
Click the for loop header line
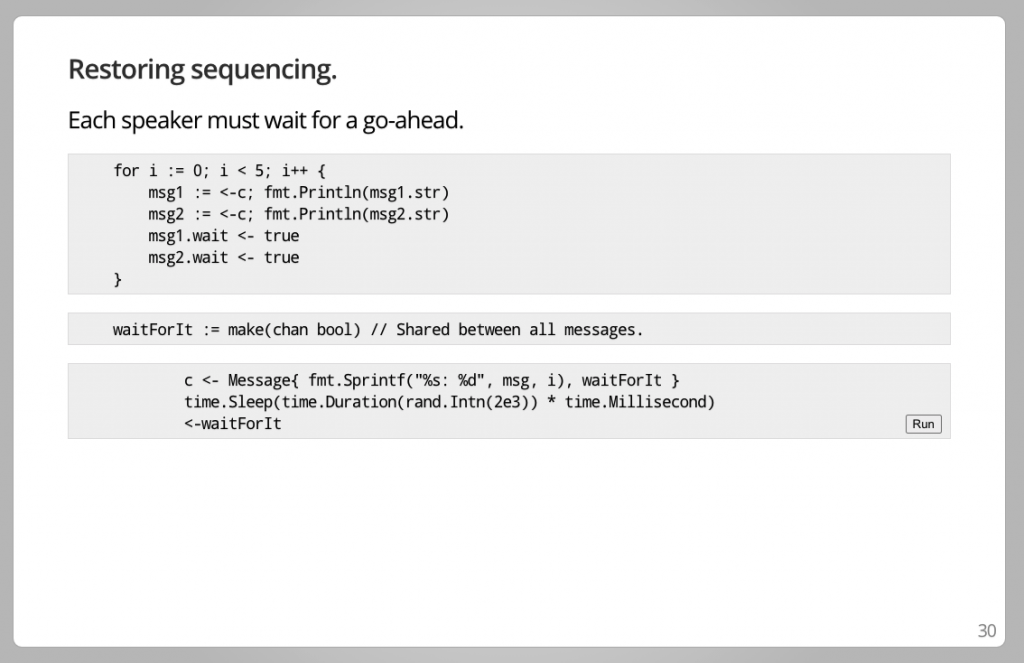pyautogui.click(x=220, y=170)
